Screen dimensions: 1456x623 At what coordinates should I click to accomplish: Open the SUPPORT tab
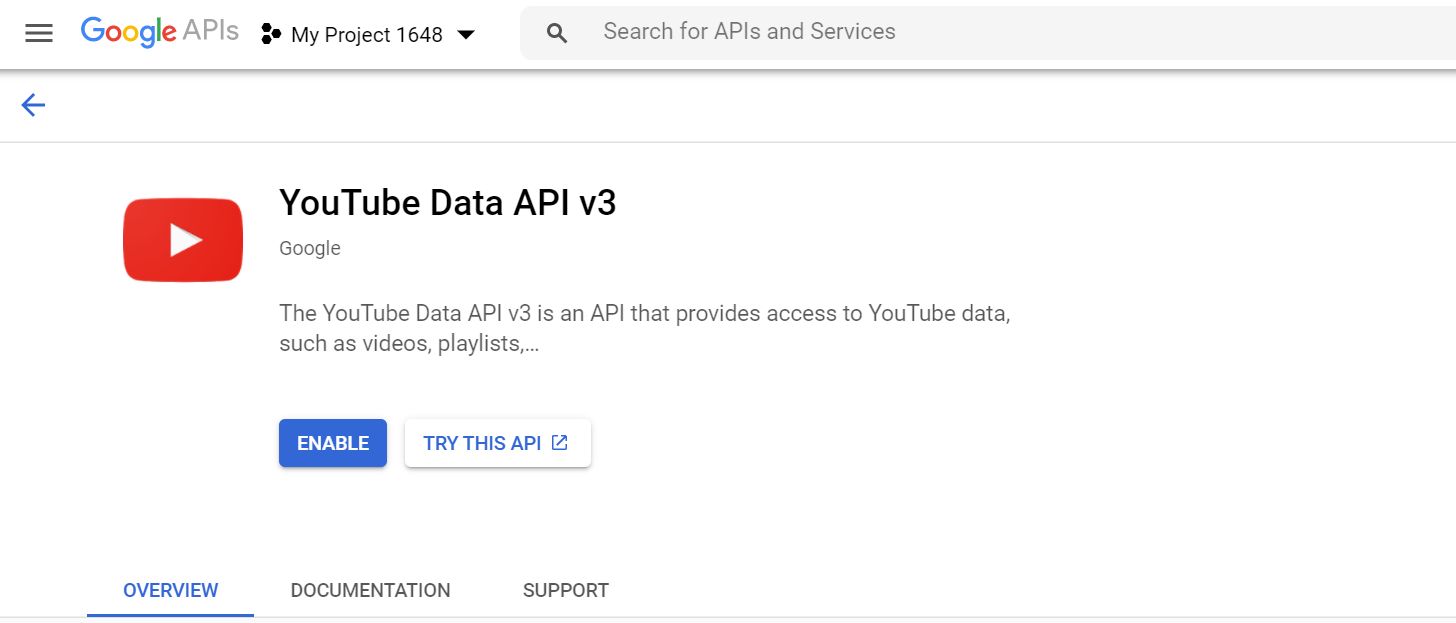[x=565, y=590]
